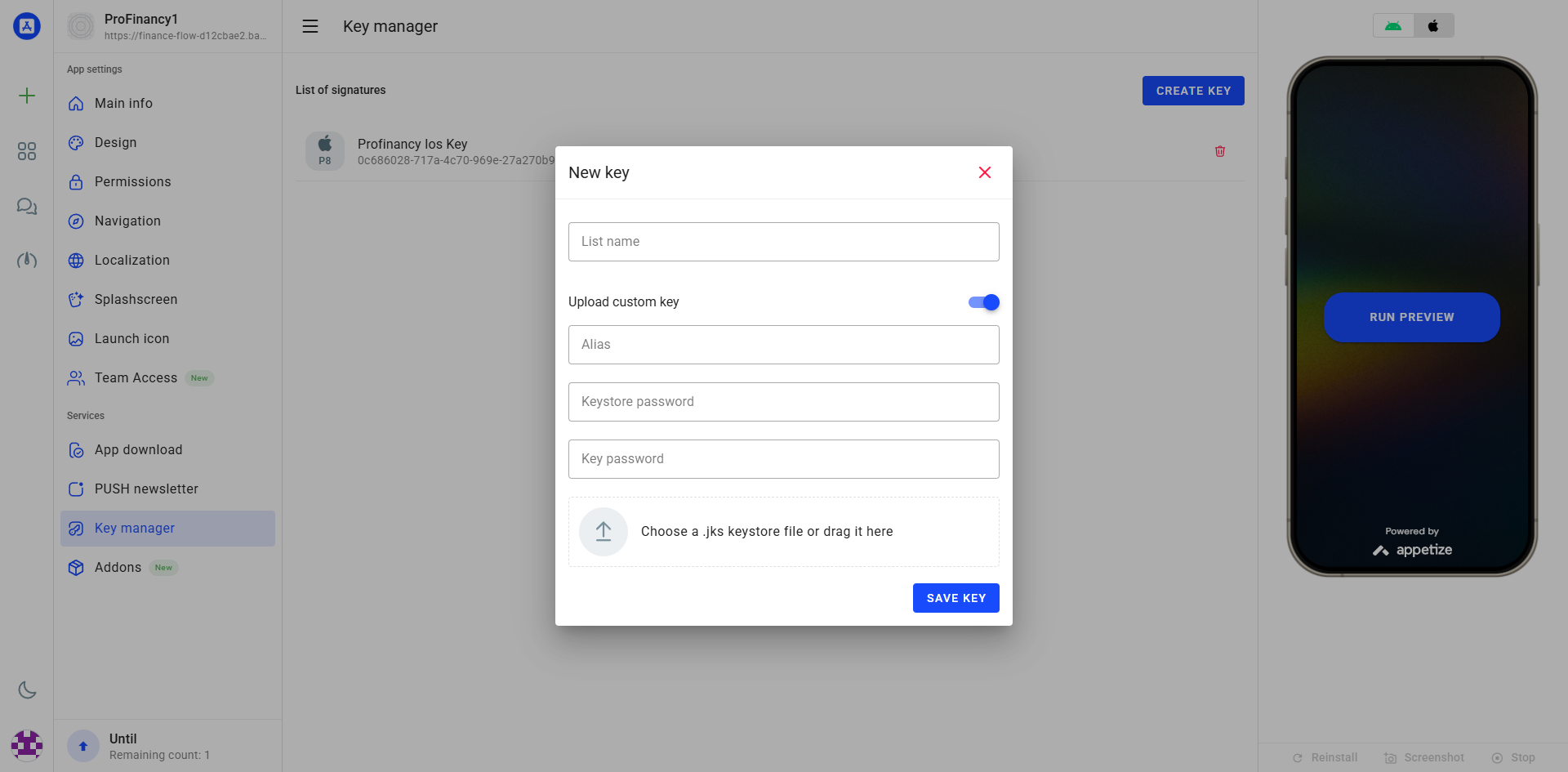Open PUSH newsletter service
Viewport: 1568px width, 772px height.
167,489
